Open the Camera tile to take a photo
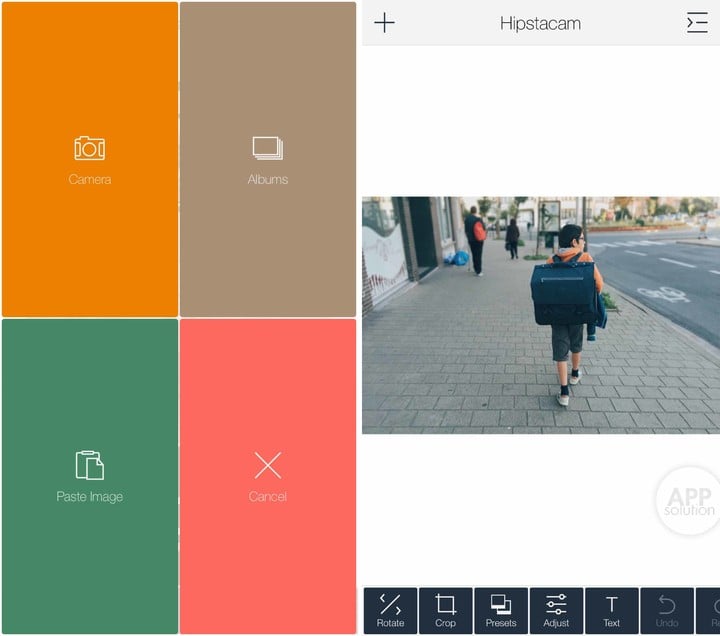This screenshot has height=636, width=720. tap(90, 160)
